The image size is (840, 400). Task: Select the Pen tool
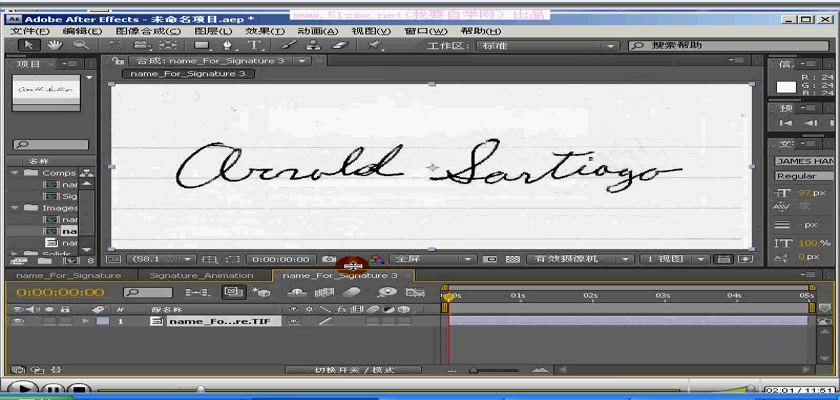228,46
